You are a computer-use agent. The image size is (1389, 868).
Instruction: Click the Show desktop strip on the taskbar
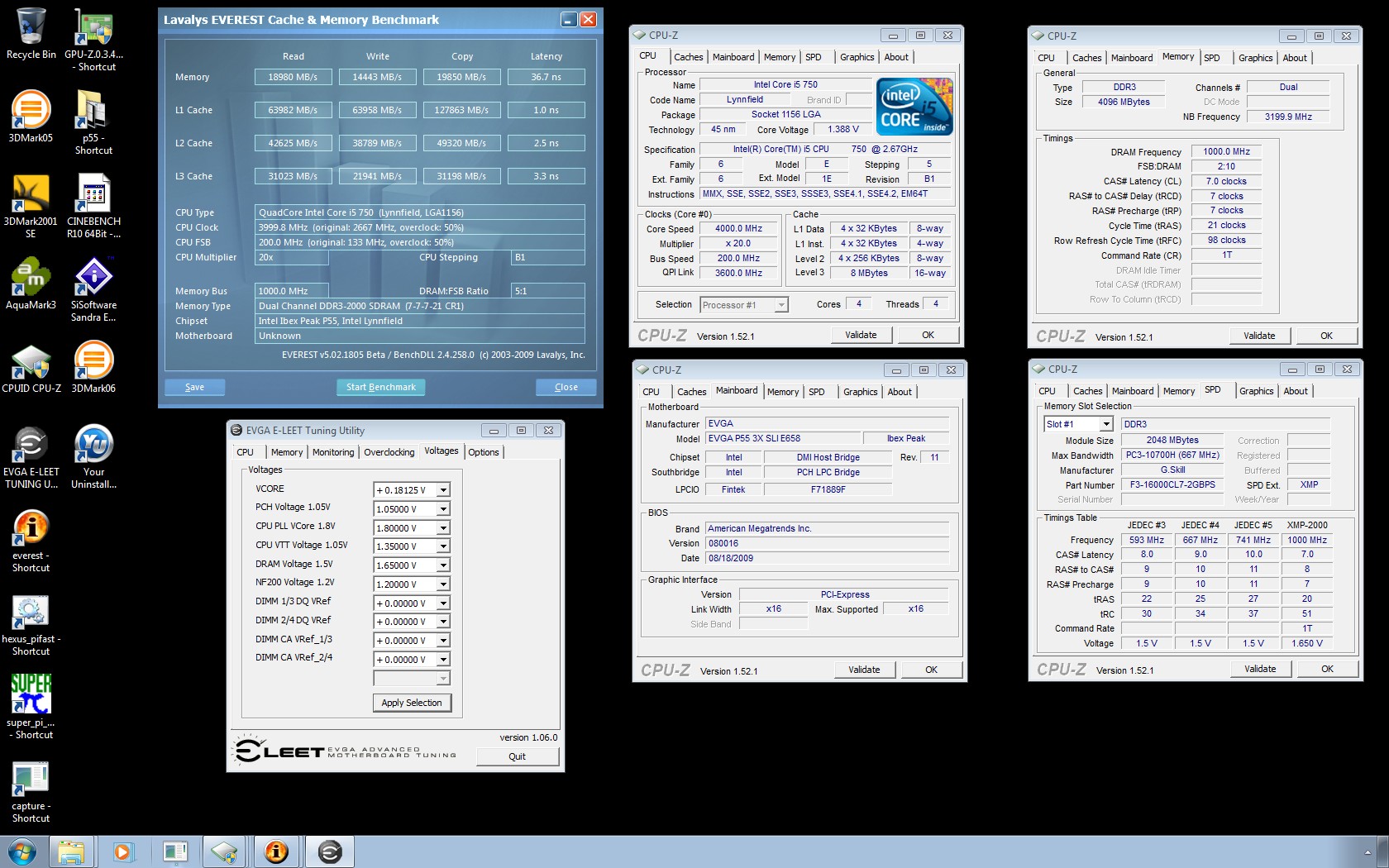pos(1383,851)
